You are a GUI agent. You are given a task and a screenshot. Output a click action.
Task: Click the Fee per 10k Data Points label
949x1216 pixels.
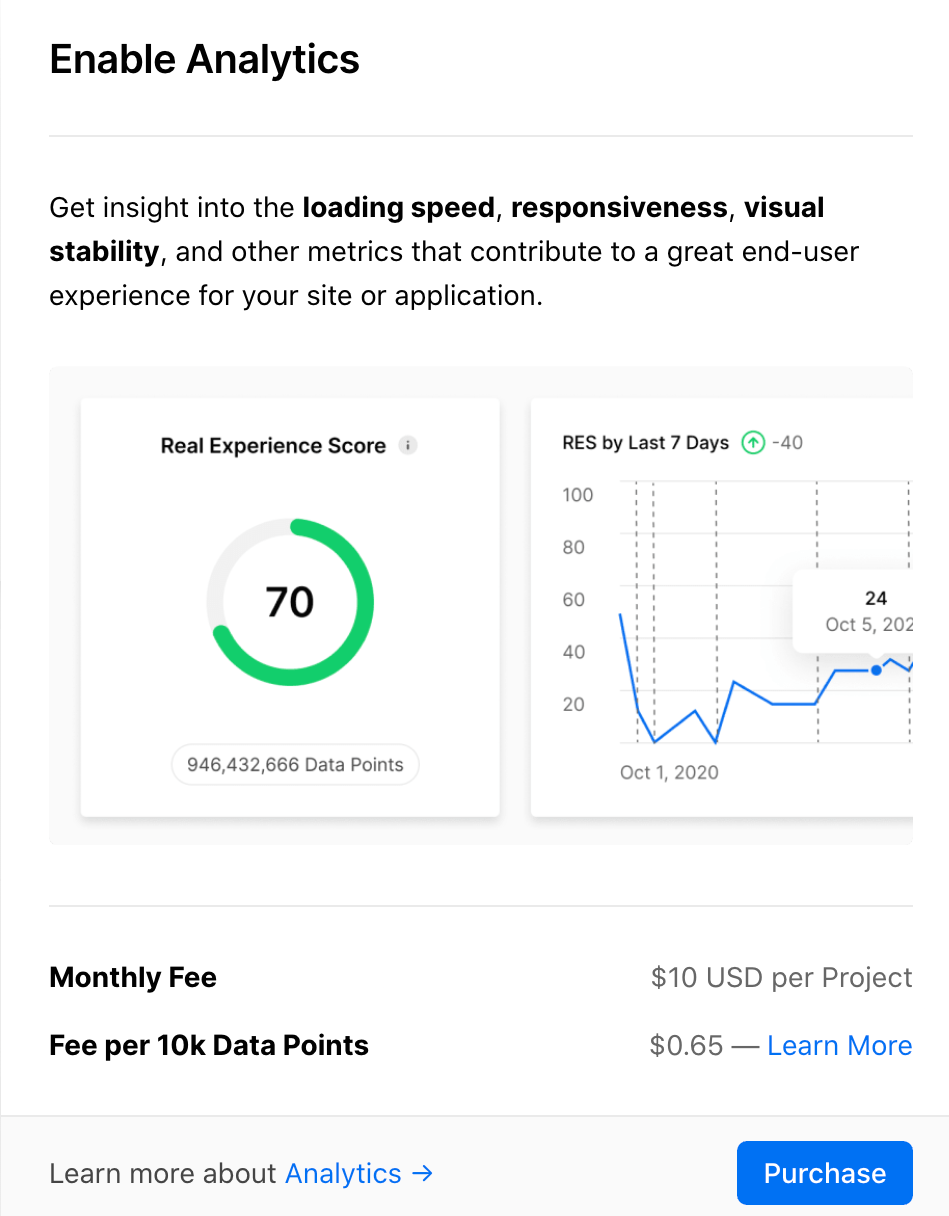(209, 1045)
